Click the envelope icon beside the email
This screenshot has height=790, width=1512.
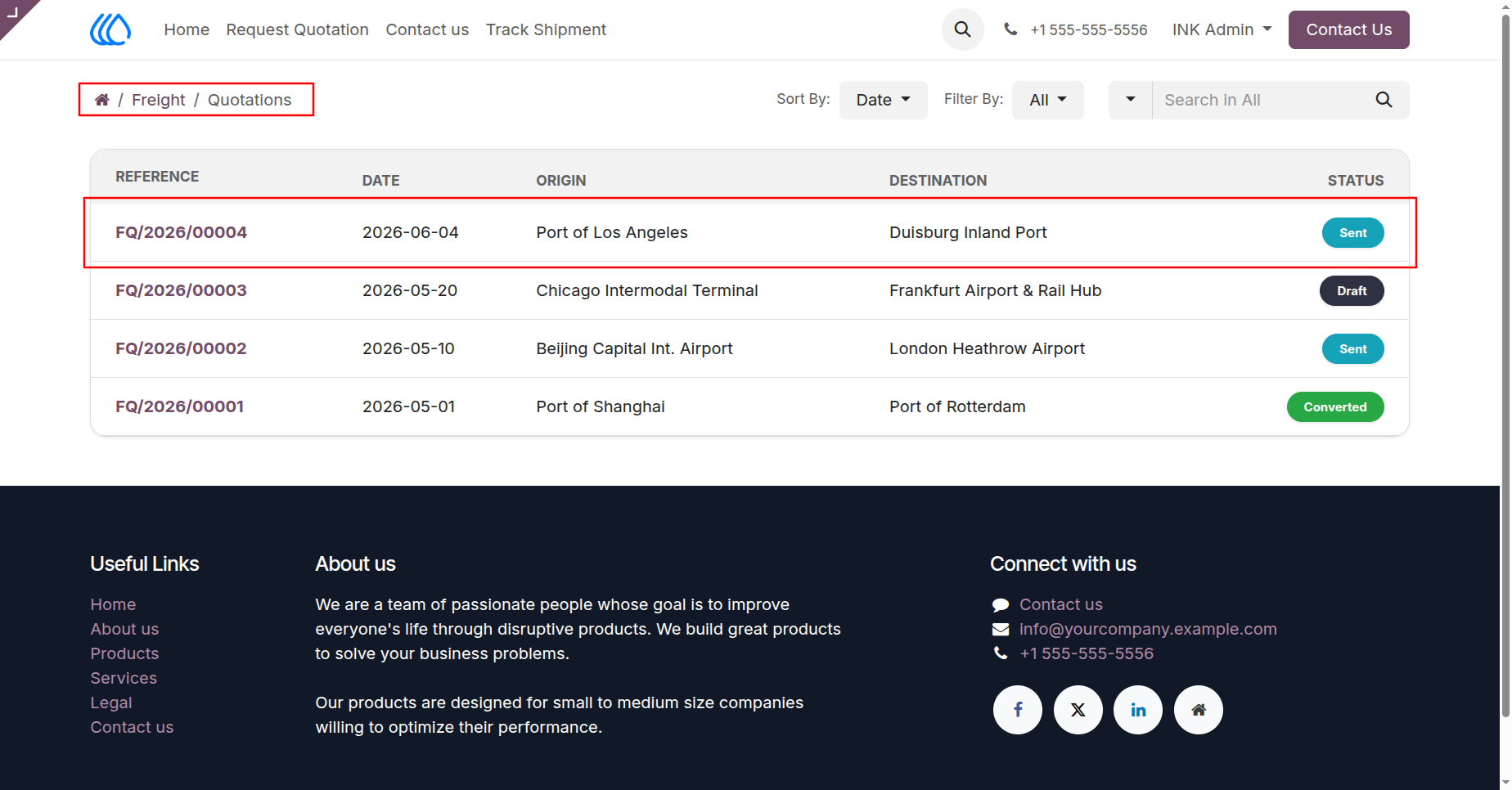click(1001, 629)
